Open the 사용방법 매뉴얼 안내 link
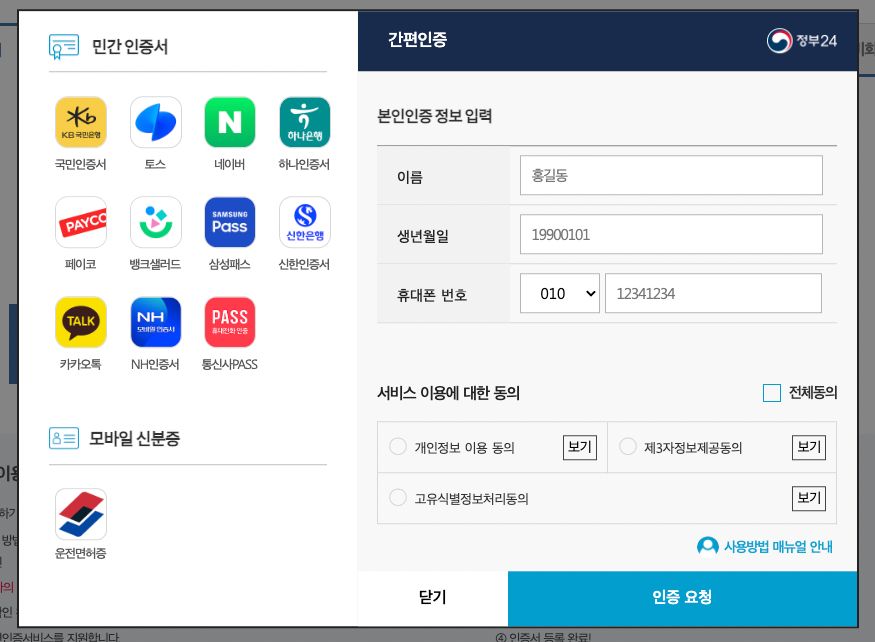Viewport: 875px width, 642px height. tap(778, 547)
